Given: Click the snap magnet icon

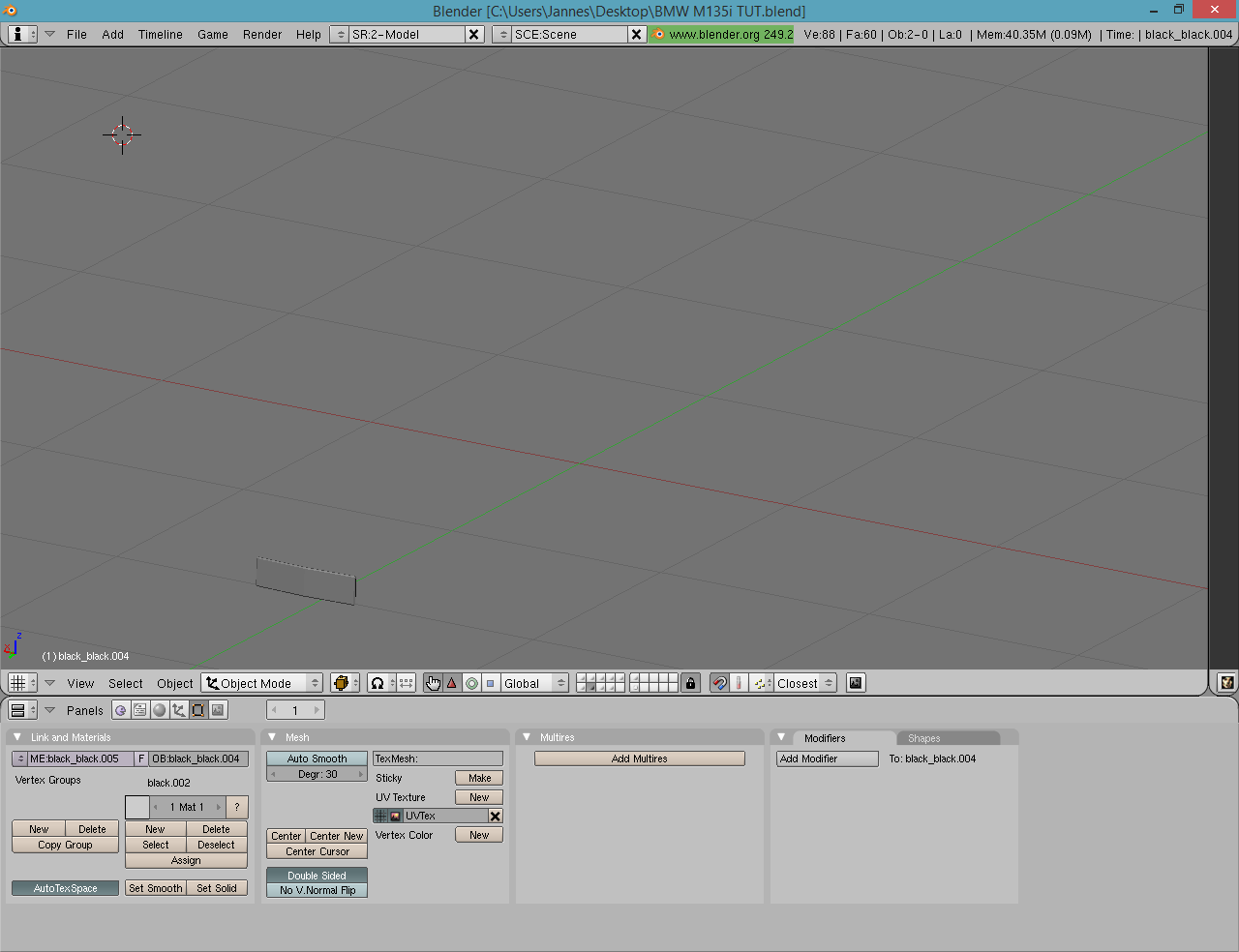Looking at the screenshot, I should [719, 683].
